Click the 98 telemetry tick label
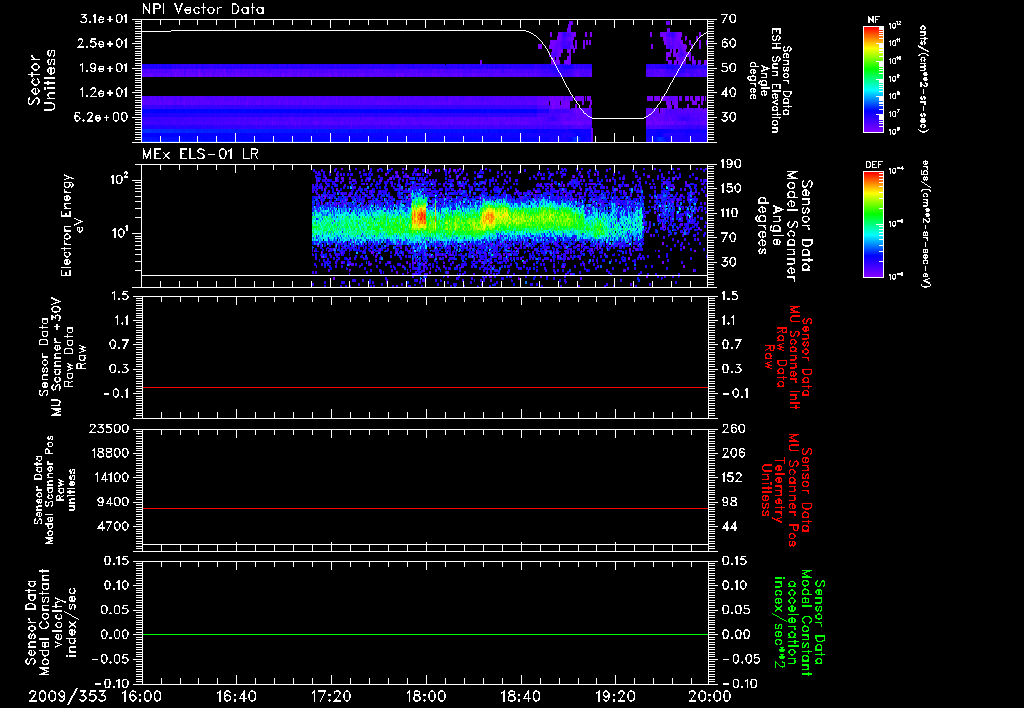This screenshot has height=708, width=1024. [729, 502]
